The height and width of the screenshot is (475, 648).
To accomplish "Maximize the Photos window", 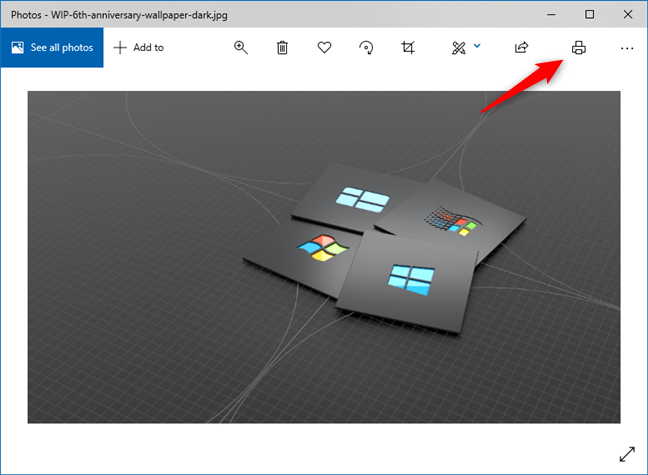I will pos(589,14).
